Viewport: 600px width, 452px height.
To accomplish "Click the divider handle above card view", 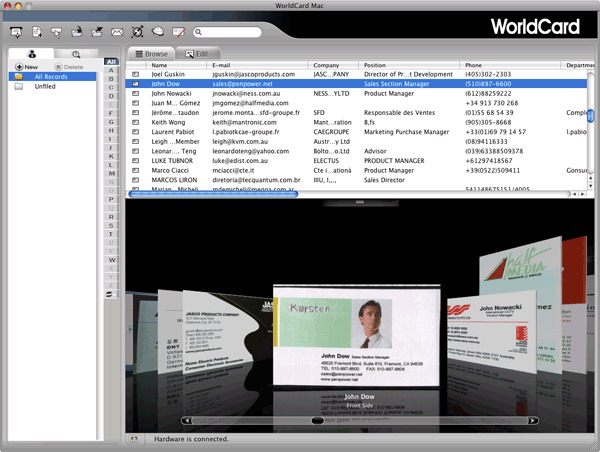I will click(x=359, y=202).
